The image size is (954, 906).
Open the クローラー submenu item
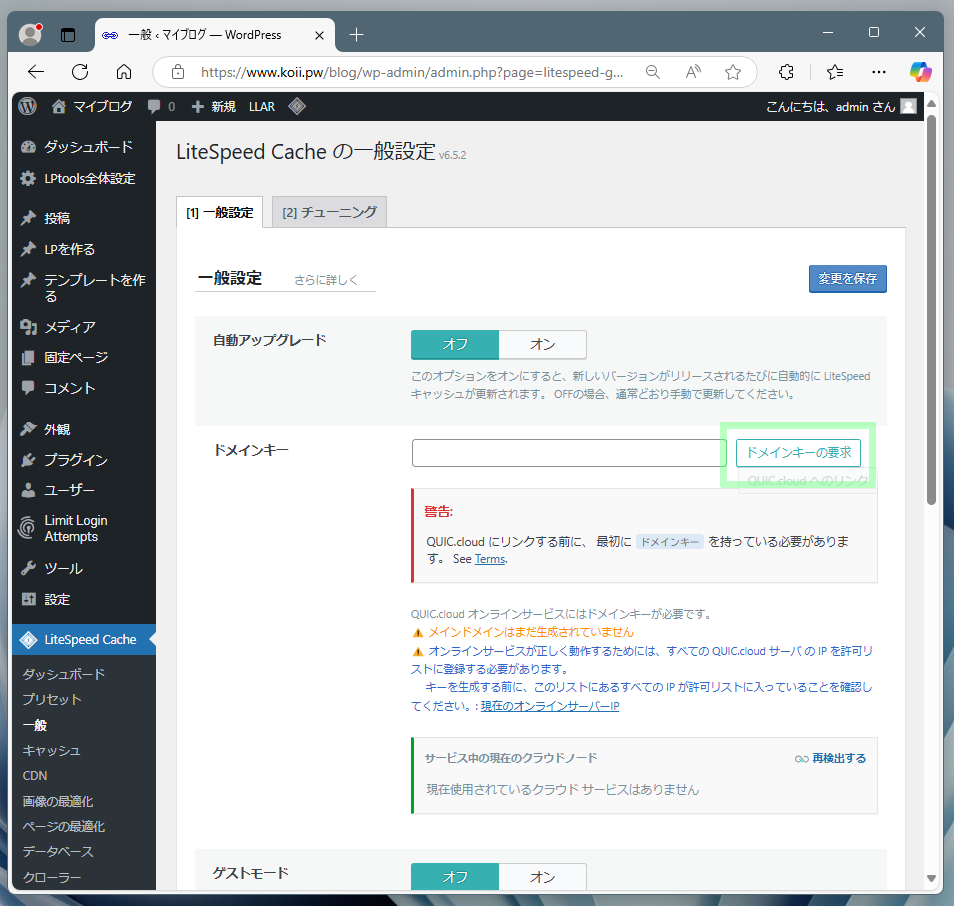52,877
